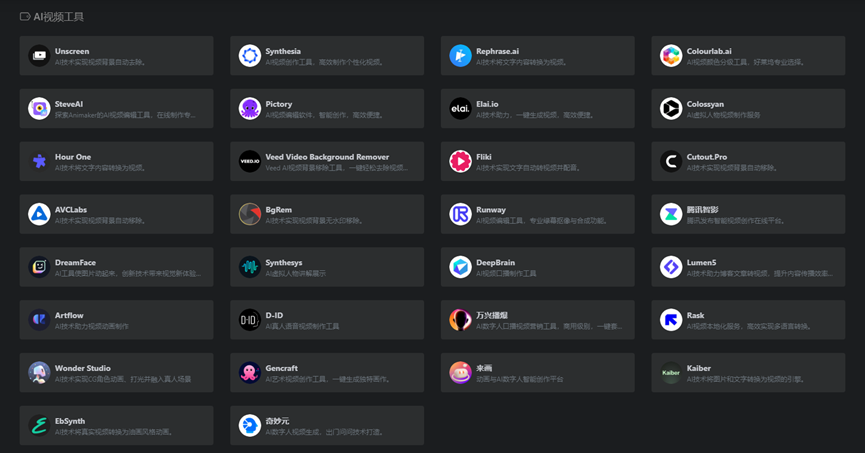This screenshot has height=453, width=865.
Task: Open the 万兴播爆 title link
Action: point(492,315)
